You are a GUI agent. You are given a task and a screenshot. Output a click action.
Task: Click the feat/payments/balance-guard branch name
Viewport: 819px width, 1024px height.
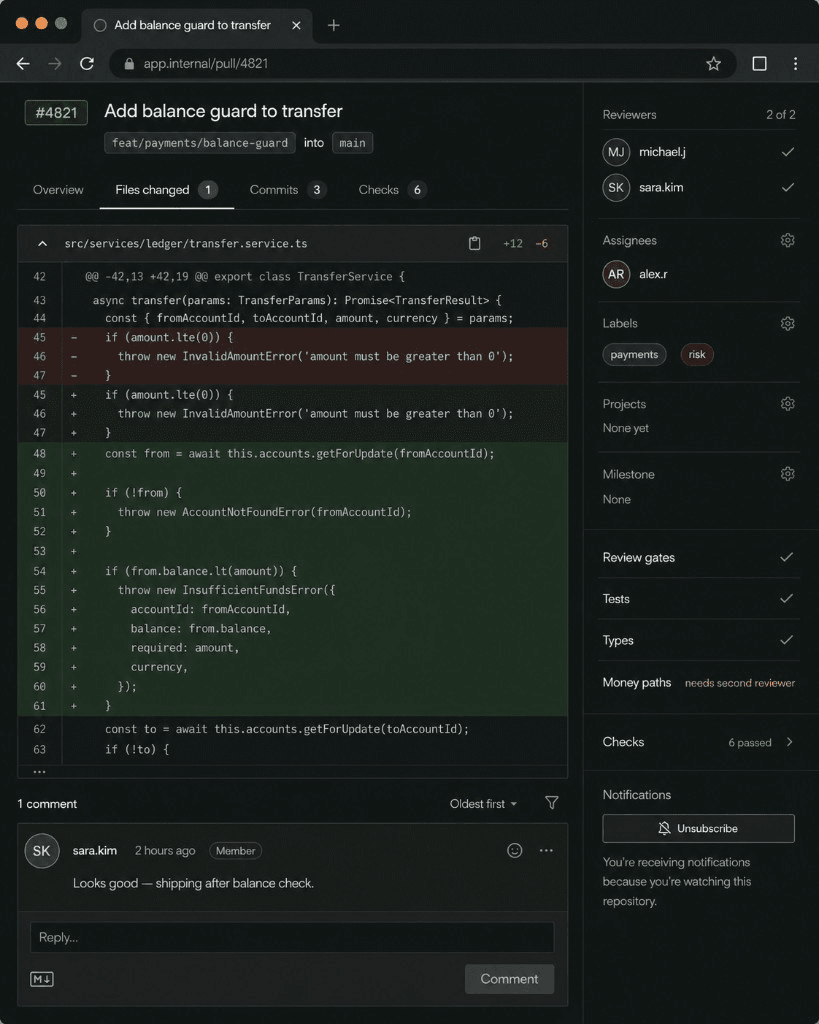200,143
